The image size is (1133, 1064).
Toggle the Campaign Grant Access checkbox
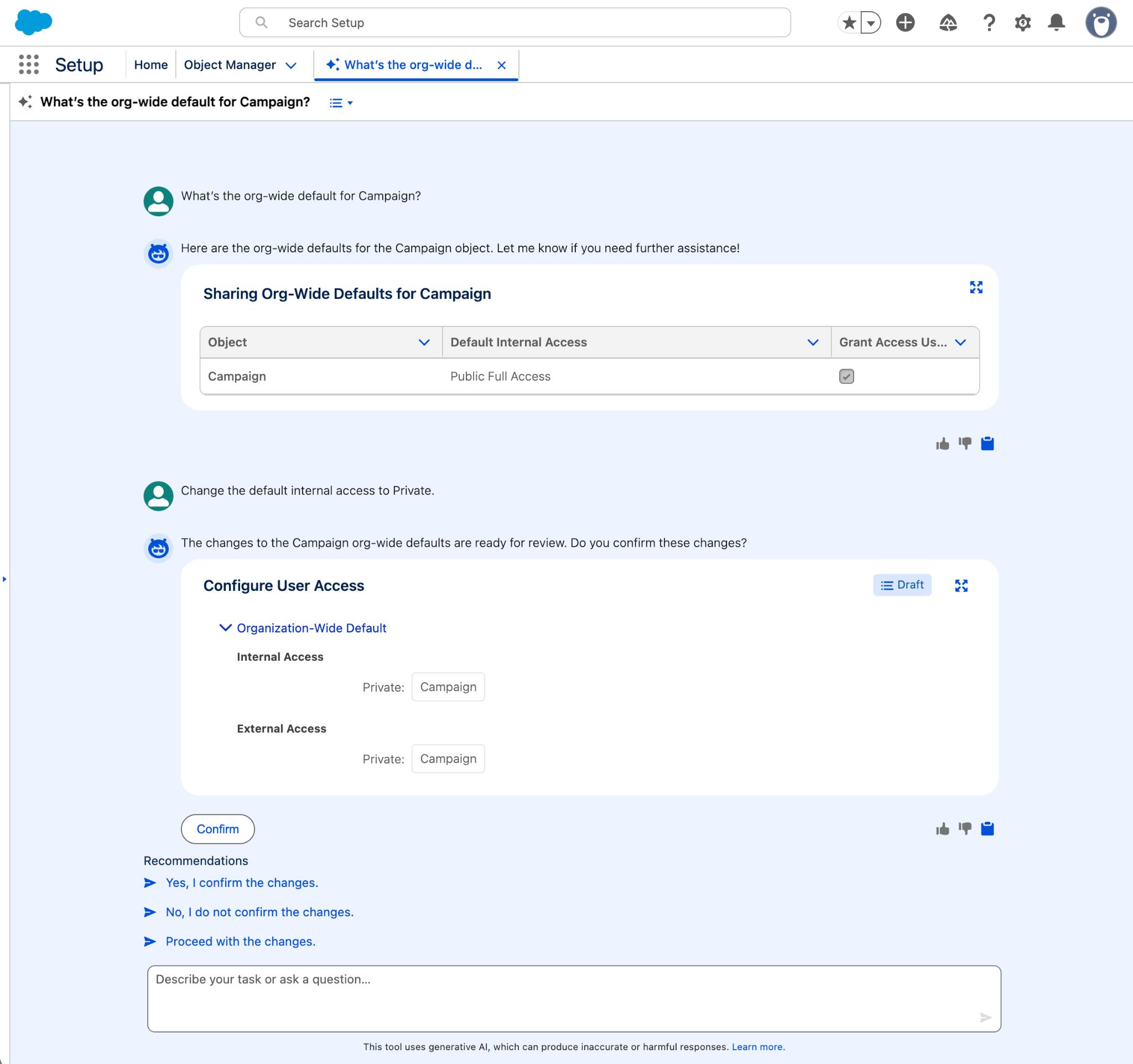click(x=846, y=376)
